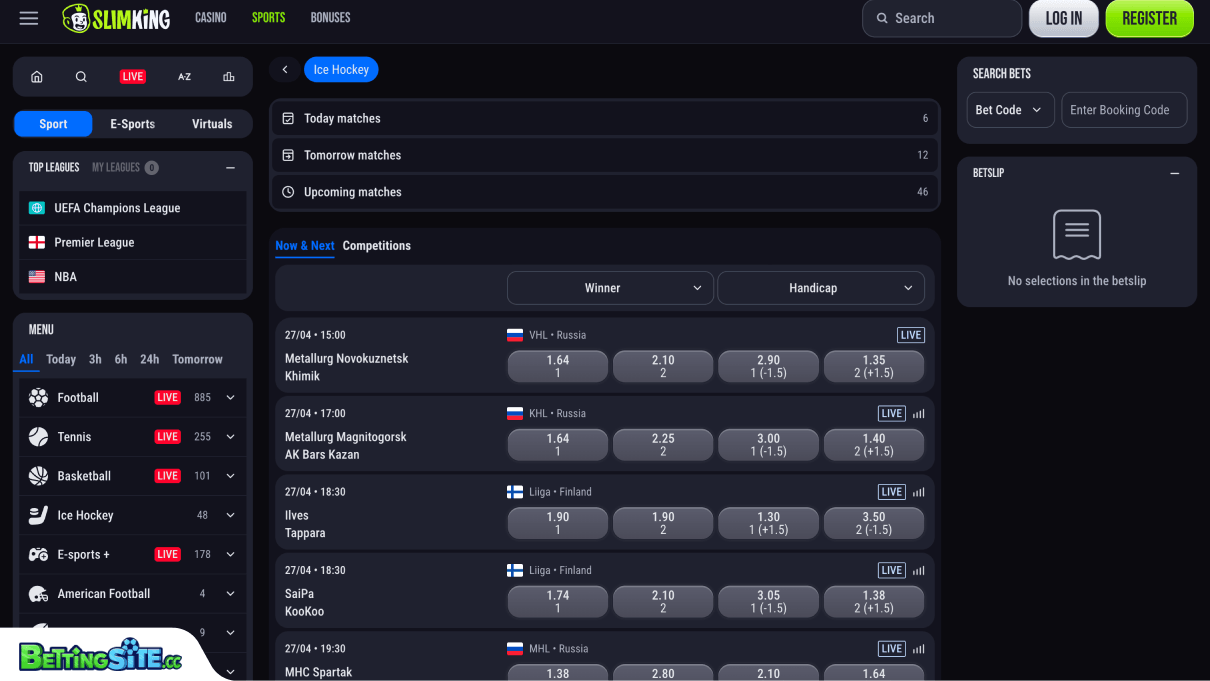The width and height of the screenshot is (1210, 681).
Task: Open the hamburger menu at top left
Action: click(28, 18)
